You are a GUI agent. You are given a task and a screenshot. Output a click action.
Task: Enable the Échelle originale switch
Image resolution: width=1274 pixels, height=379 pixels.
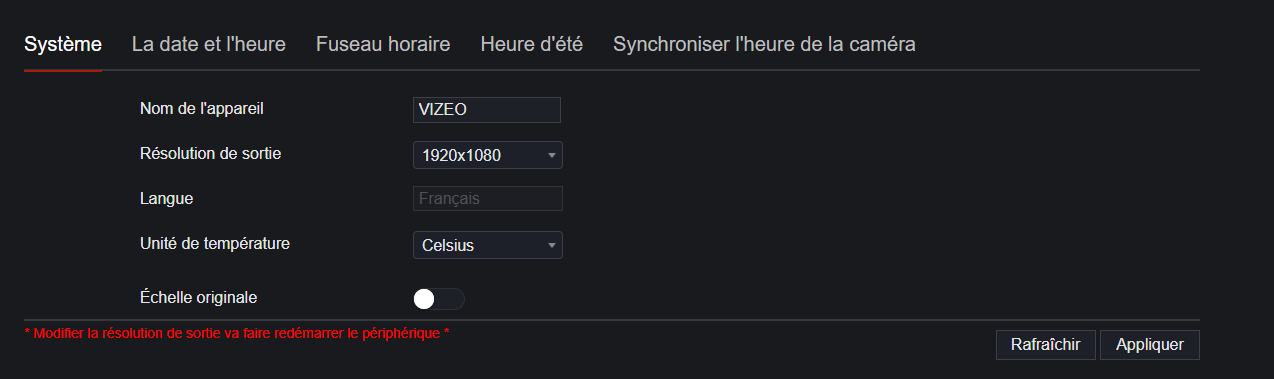[x=439, y=299]
